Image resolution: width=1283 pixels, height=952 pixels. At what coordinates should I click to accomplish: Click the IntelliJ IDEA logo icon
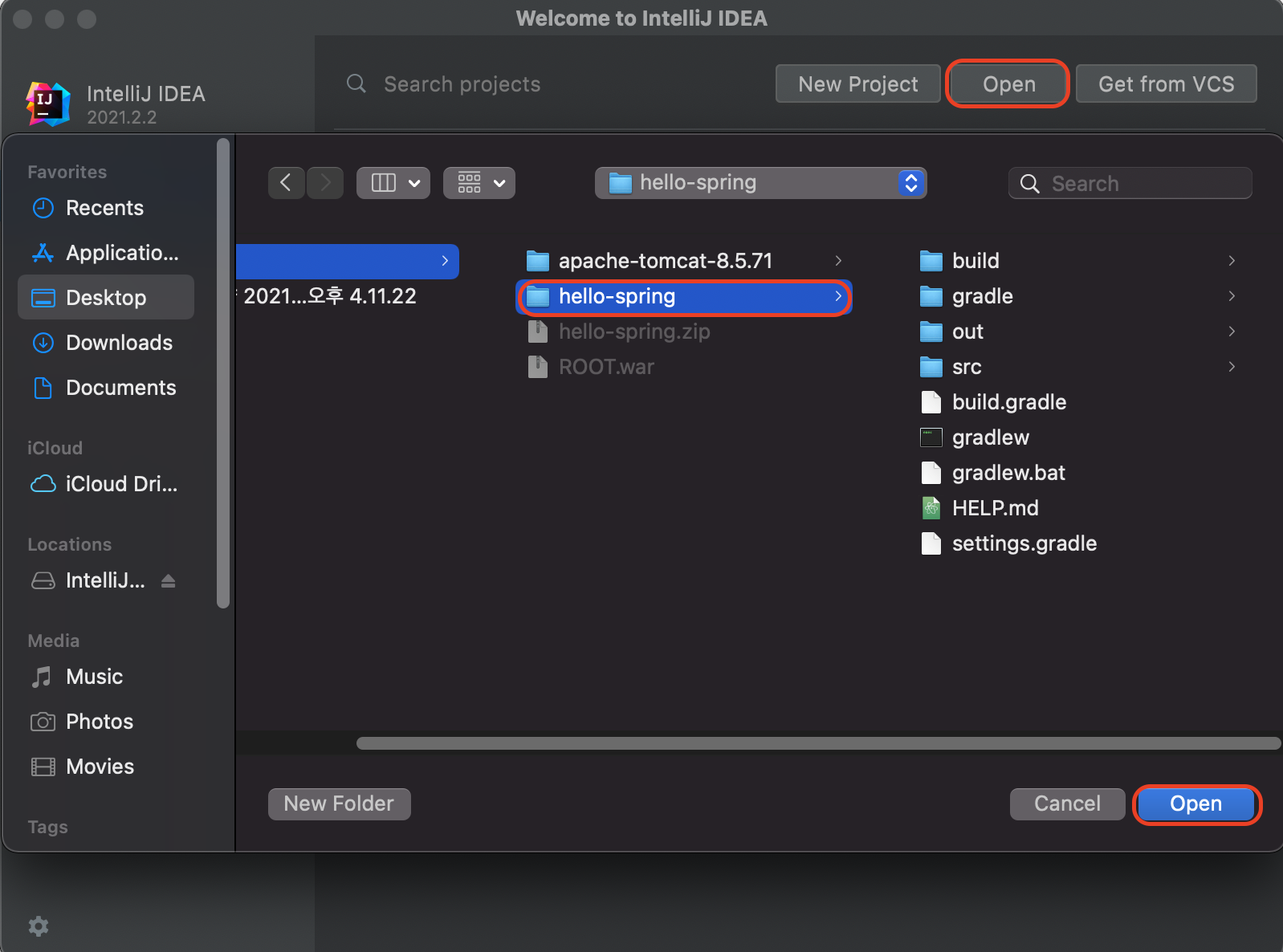(48, 104)
